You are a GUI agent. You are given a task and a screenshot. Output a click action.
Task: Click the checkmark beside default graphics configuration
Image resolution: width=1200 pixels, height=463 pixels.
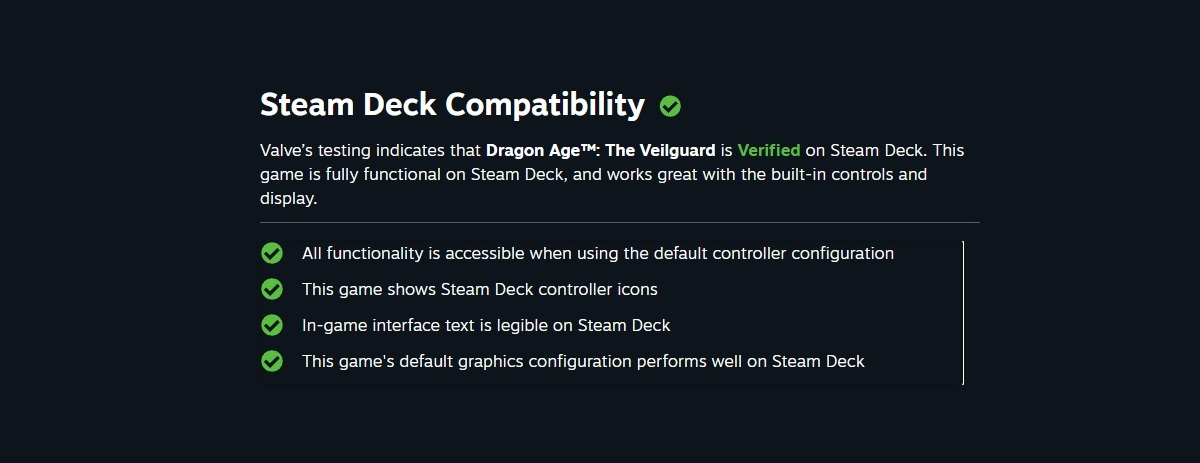pyautogui.click(x=272, y=361)
